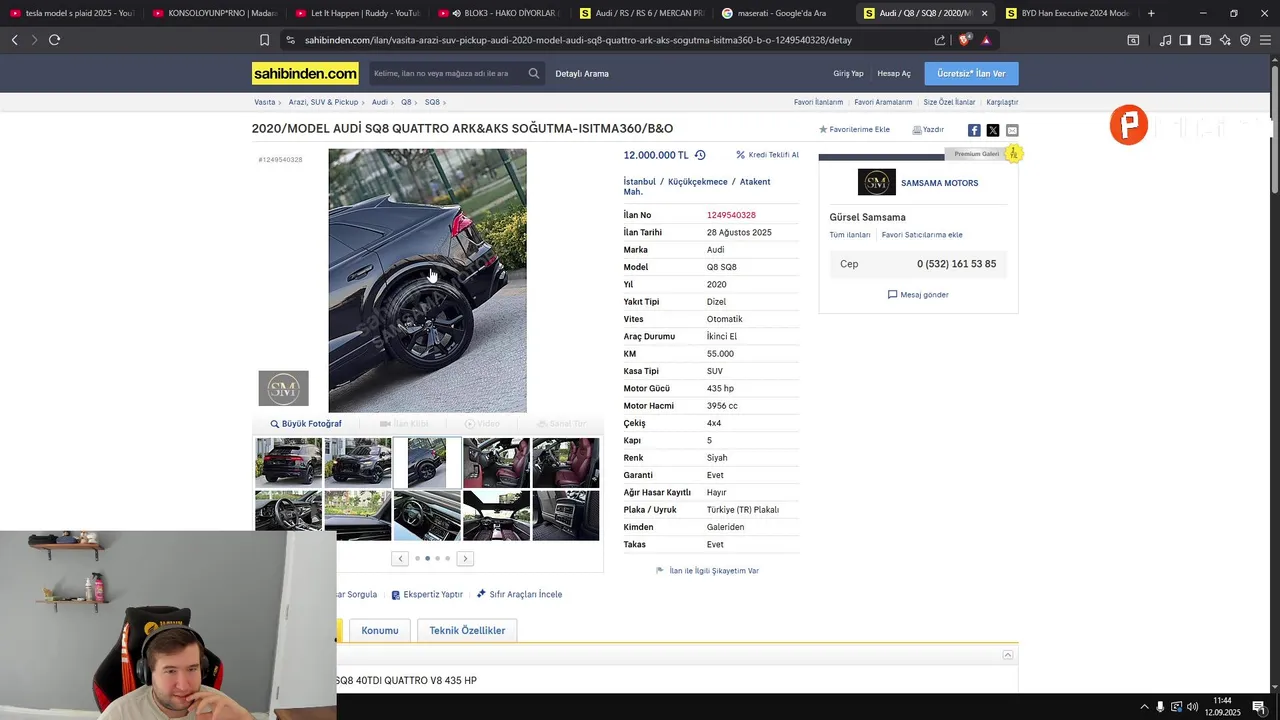Click Sıfır Araçları İncele link
1280x720 pixels.
click(x=520, y=594)
